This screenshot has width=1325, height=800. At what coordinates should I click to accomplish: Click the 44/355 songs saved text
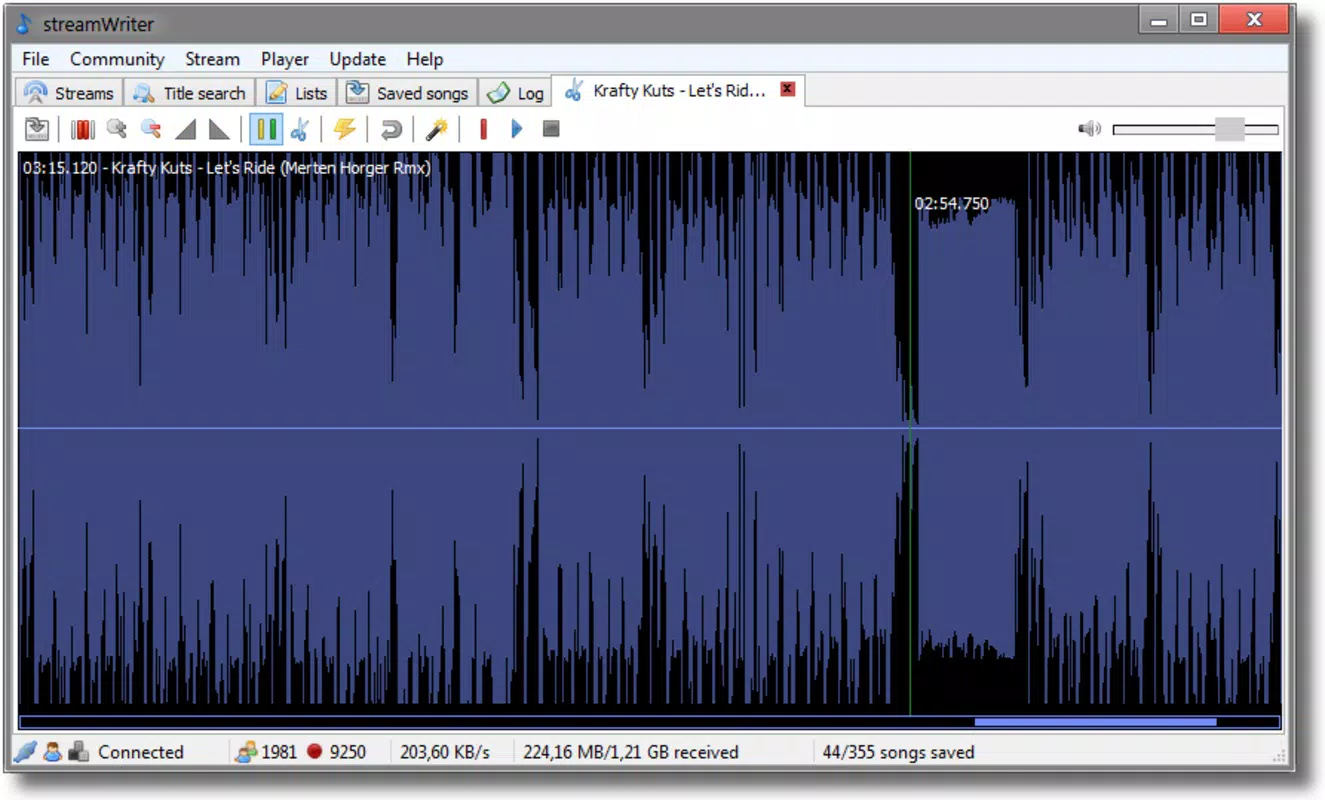point(898,752)
